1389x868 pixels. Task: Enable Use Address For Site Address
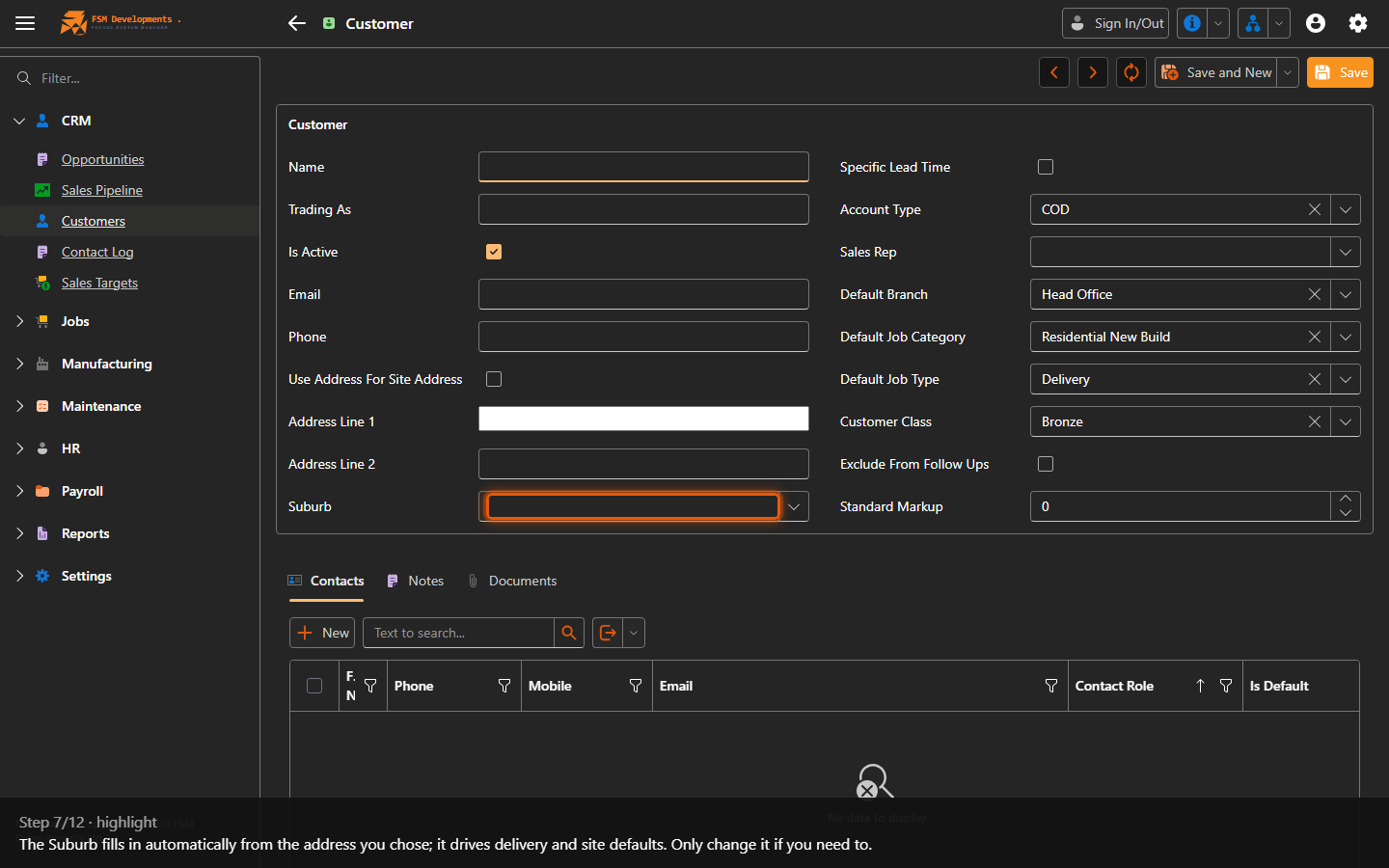point(494,379)
